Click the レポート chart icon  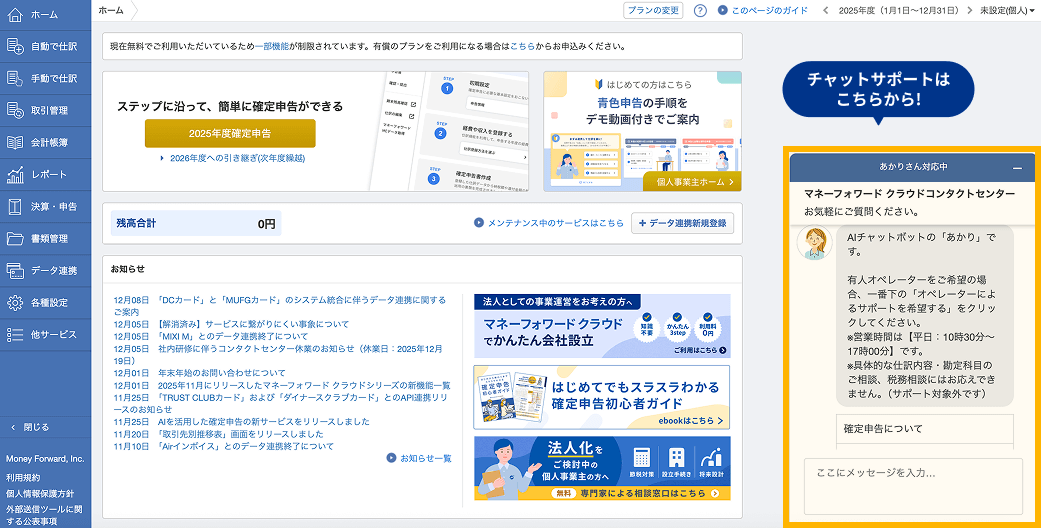(15, 174)
